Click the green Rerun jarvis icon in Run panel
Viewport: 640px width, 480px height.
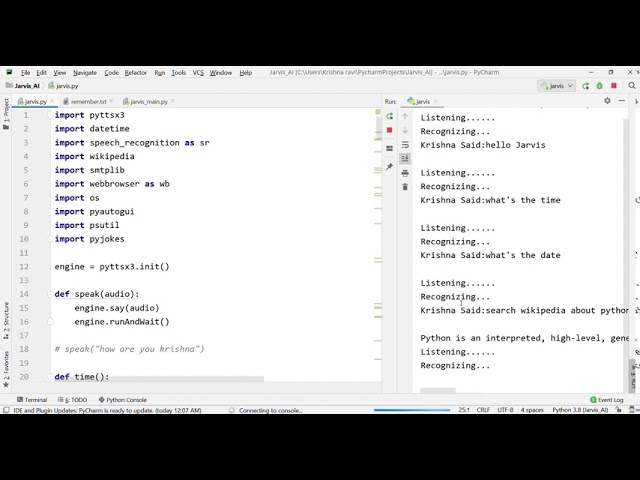[389, 116]
